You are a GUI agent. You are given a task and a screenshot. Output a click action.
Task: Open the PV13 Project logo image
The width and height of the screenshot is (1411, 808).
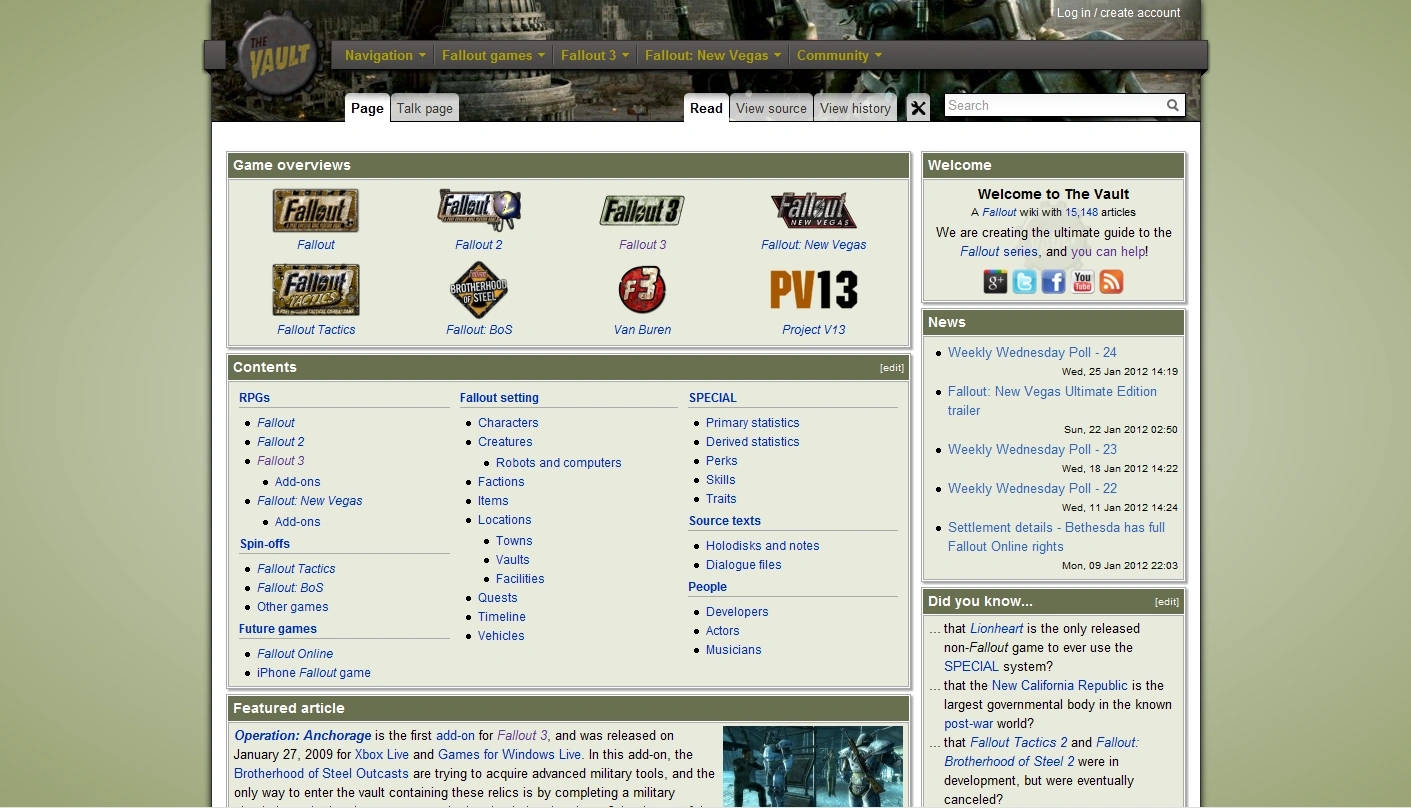[814, 290]
